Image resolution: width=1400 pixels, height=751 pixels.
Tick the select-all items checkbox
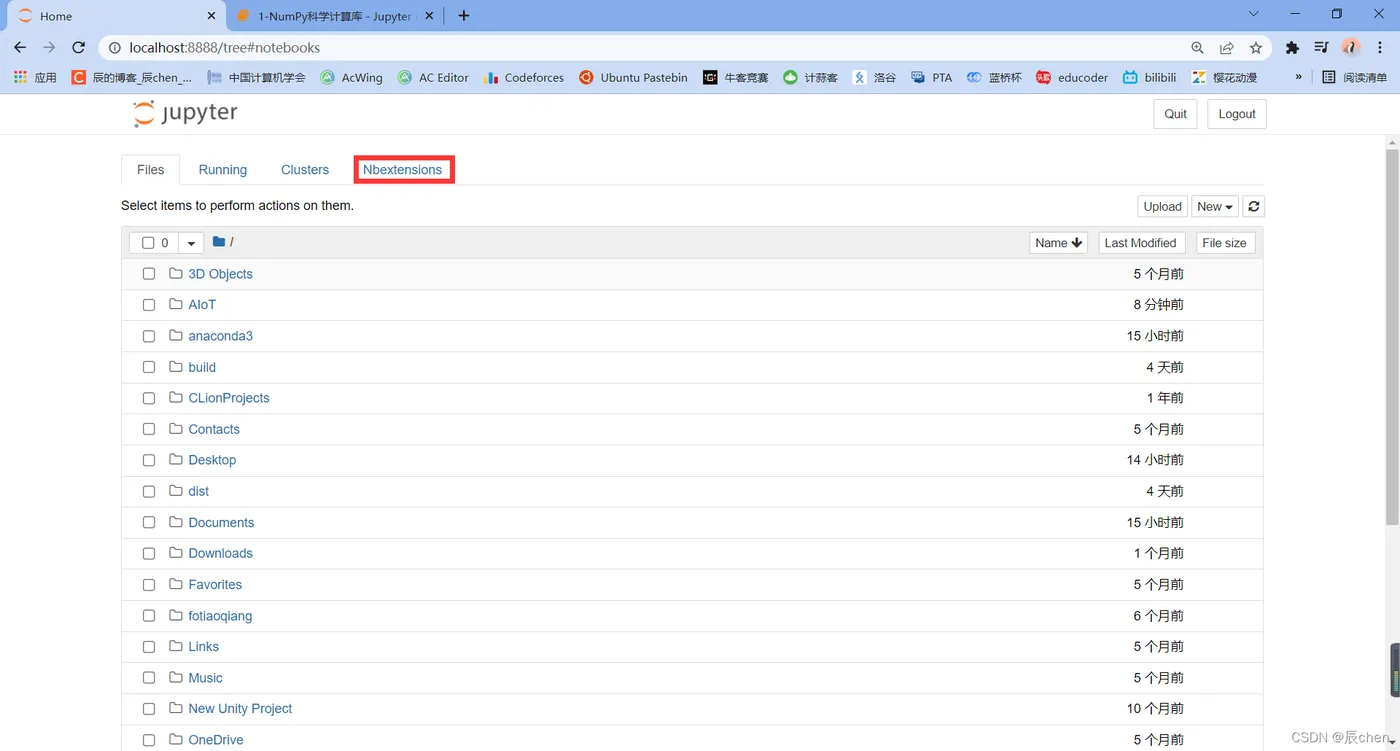click(148, 243)
